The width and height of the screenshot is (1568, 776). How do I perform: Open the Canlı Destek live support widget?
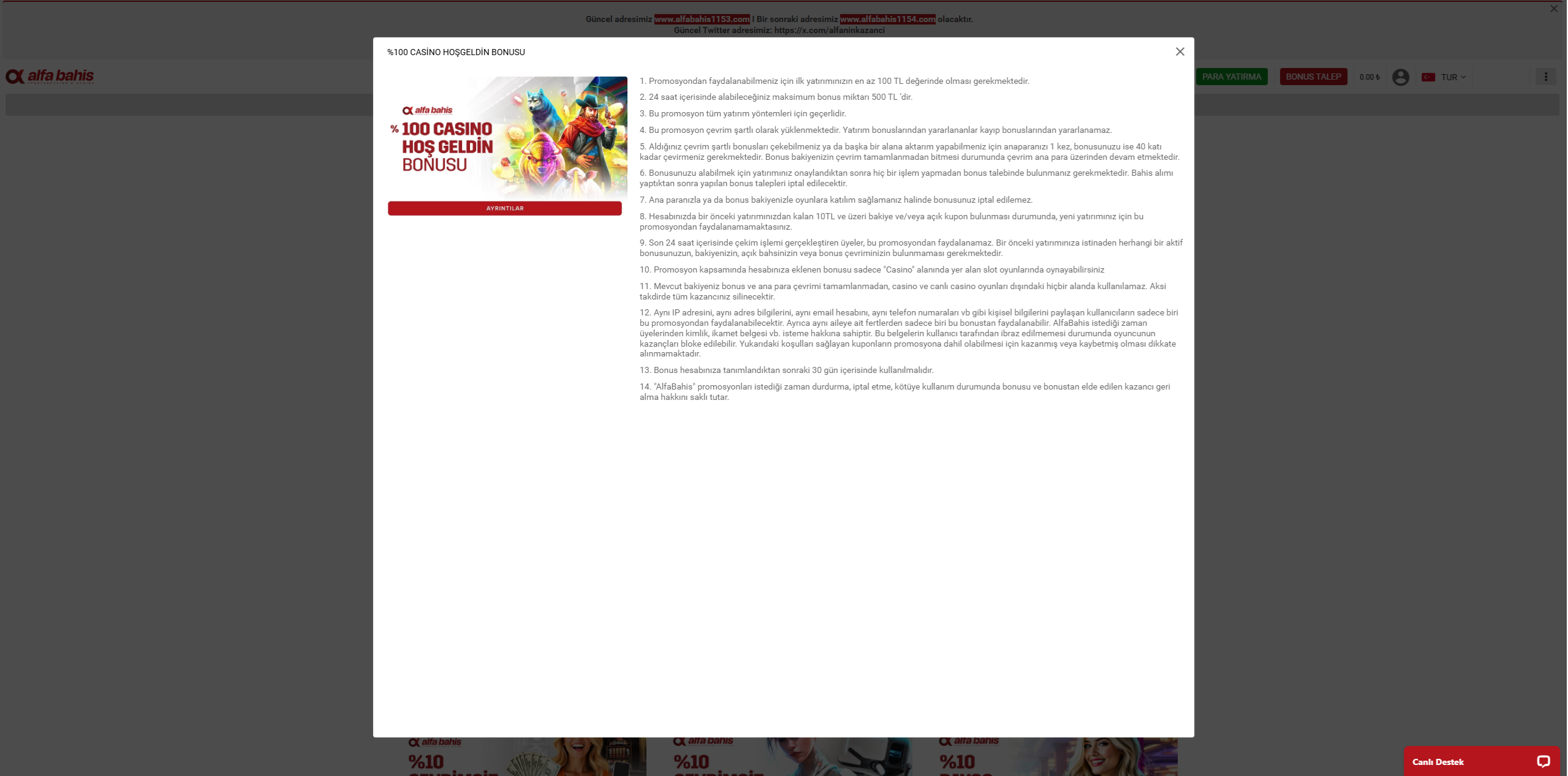click(x=1481, y=761)
